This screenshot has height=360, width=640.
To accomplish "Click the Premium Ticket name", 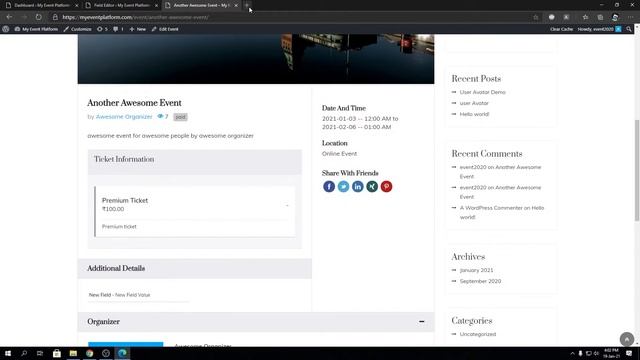I will 125,200.
